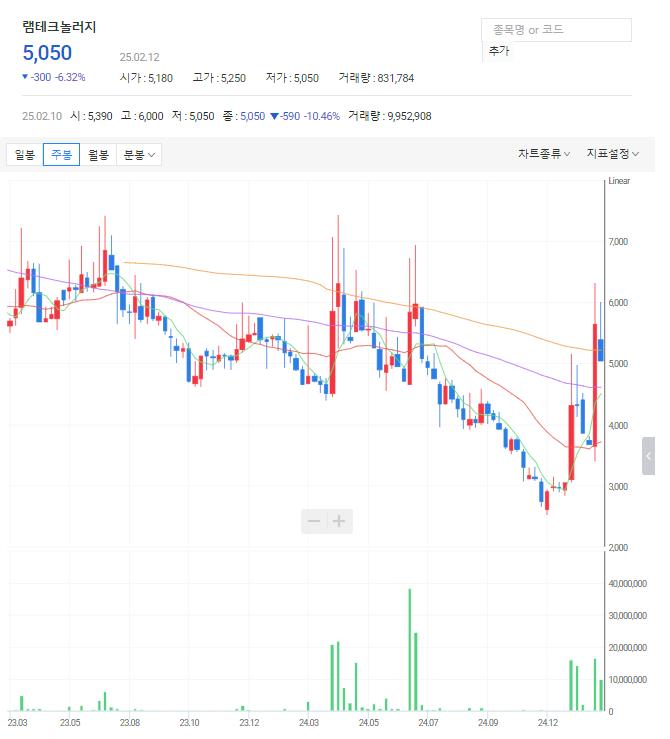
Task: Click the 24.07 date axis label
Action: pos(428,723)
